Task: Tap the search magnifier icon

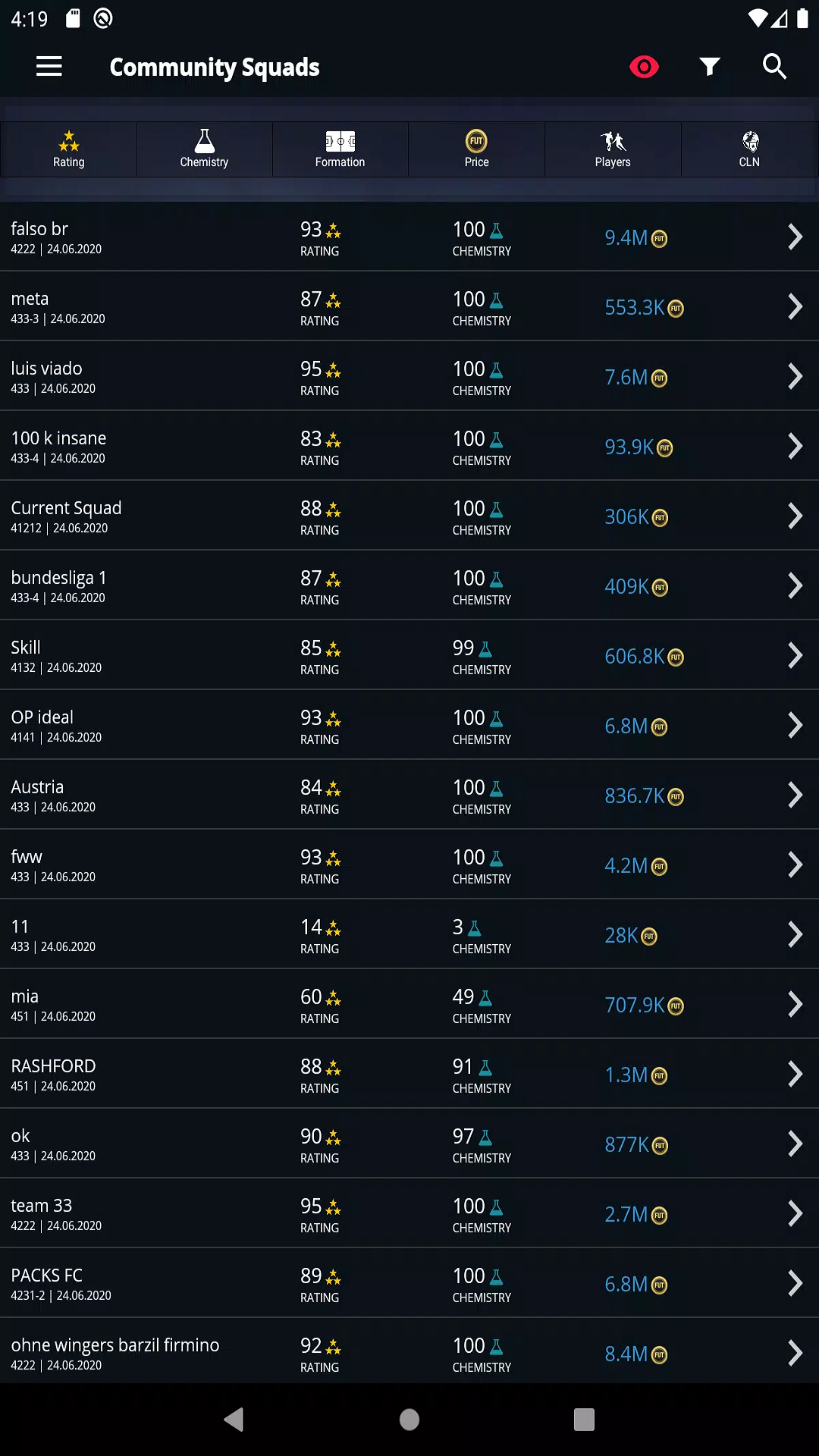Action: pos(774,67)
